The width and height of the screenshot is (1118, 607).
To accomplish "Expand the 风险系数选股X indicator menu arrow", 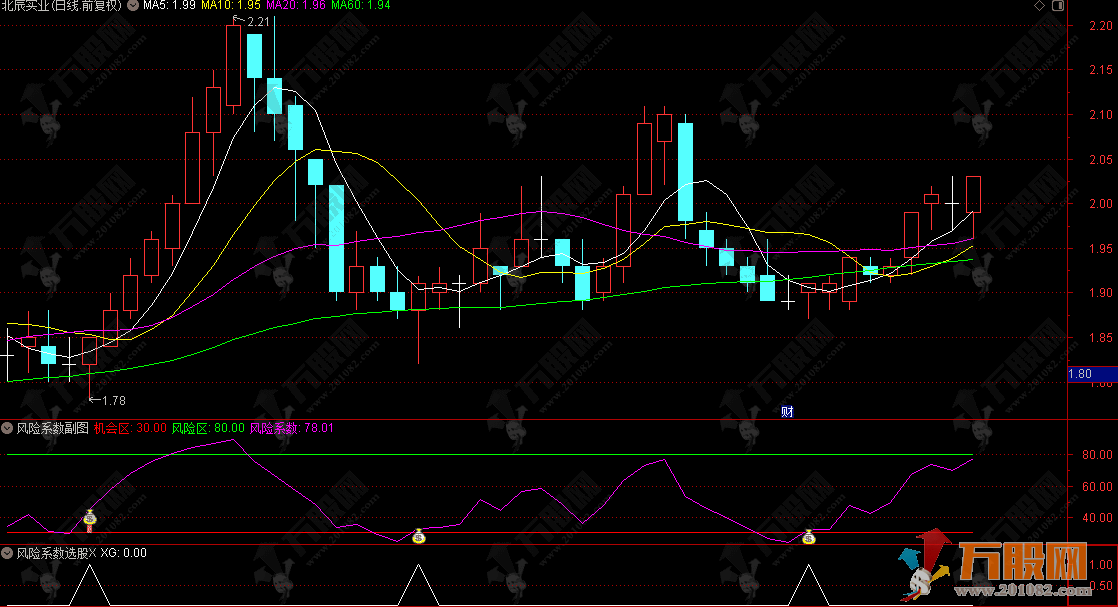I will pyautogui.click(x=8, y=552).
